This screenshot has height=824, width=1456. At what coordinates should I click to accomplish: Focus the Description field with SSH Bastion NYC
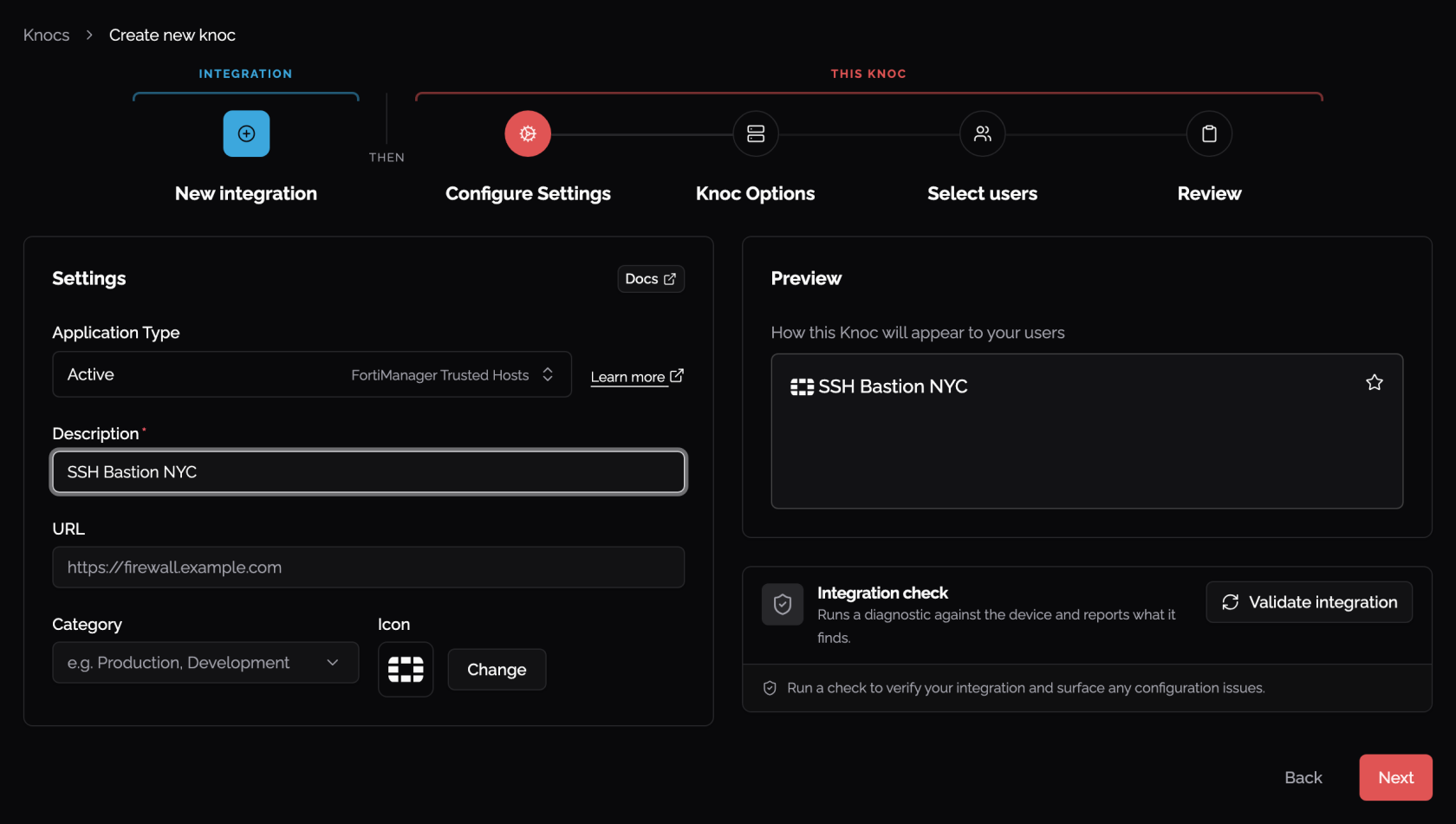[369, 472]
